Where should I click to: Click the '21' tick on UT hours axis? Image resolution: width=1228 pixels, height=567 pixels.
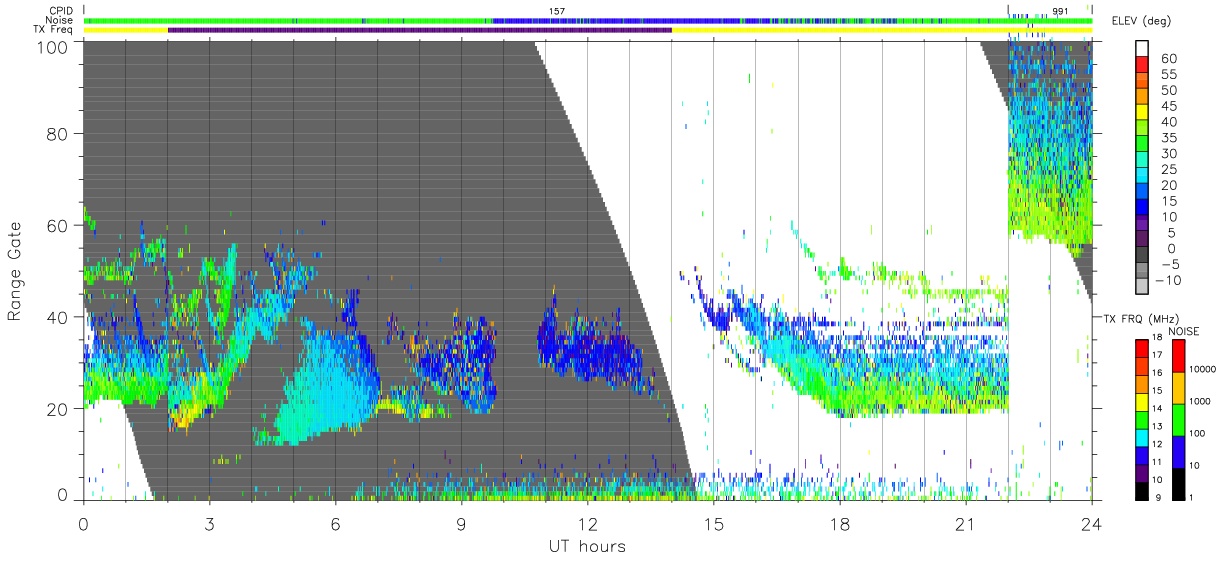click(x=965, y=523)
